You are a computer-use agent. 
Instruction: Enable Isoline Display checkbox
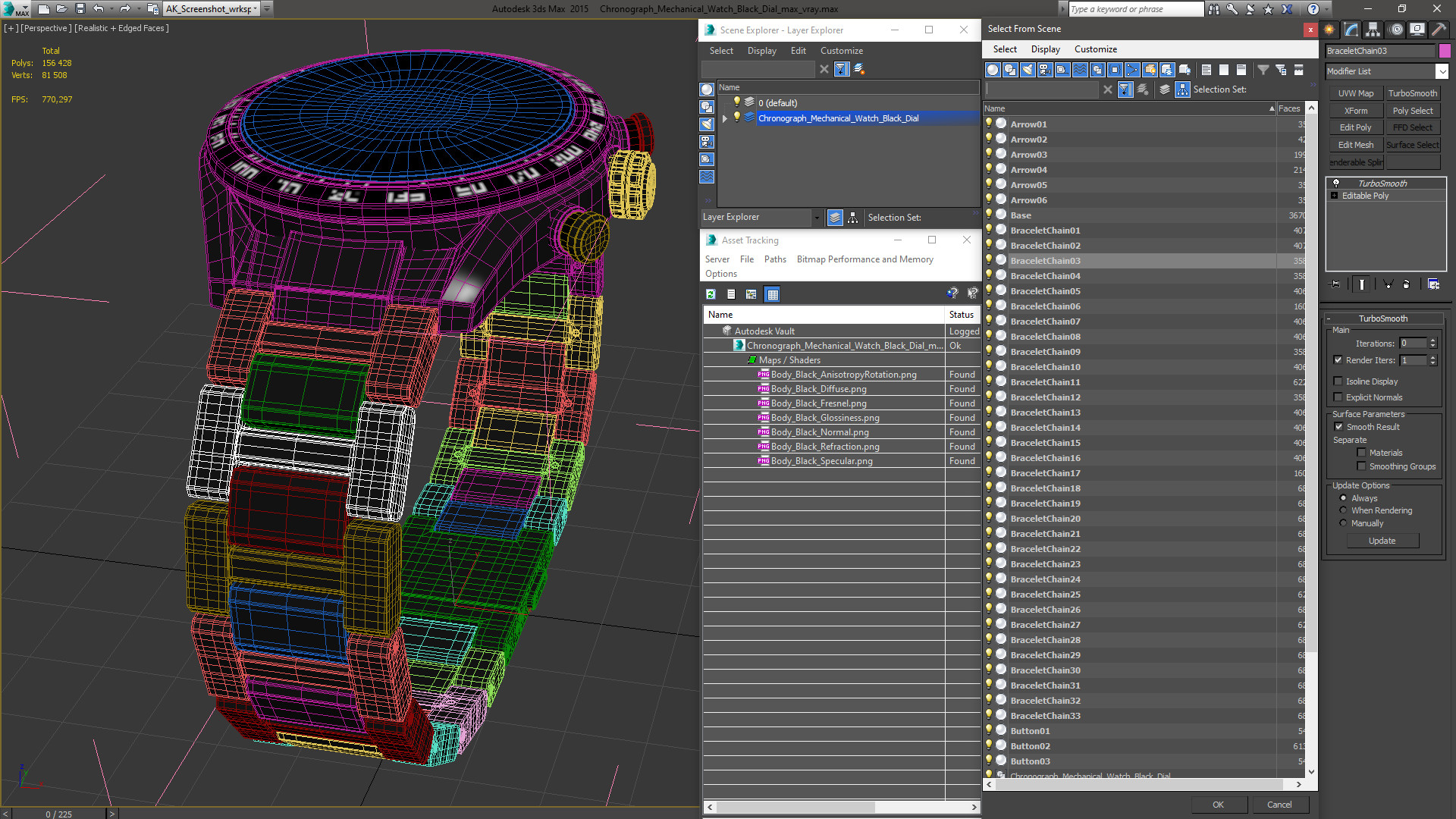(1338, 381)
